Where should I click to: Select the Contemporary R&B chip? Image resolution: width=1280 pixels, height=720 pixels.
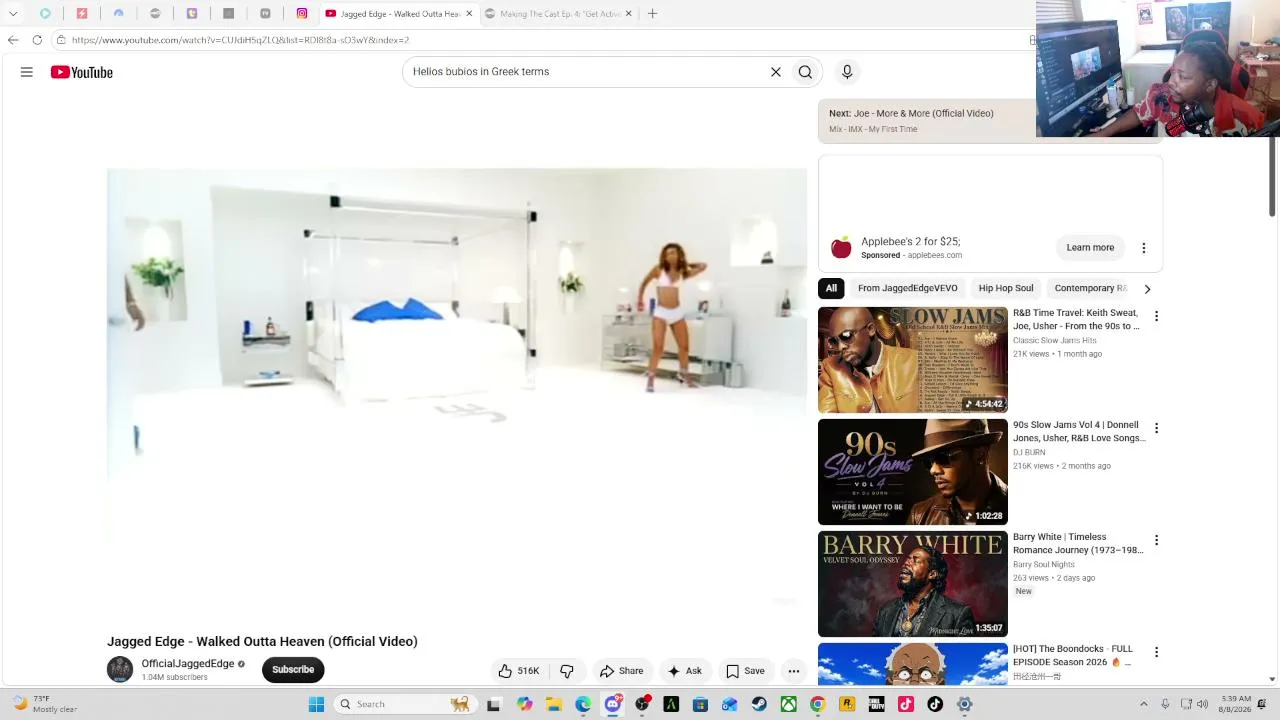1090,288
